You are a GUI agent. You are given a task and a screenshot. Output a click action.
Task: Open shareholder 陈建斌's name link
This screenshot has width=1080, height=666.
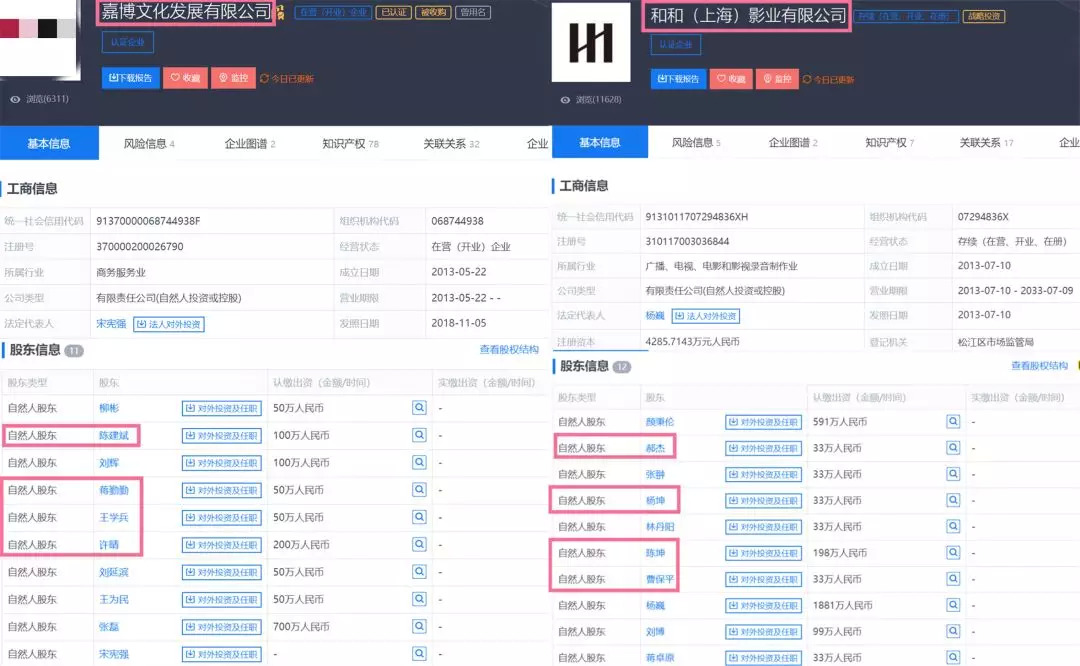tap(114, 435)
